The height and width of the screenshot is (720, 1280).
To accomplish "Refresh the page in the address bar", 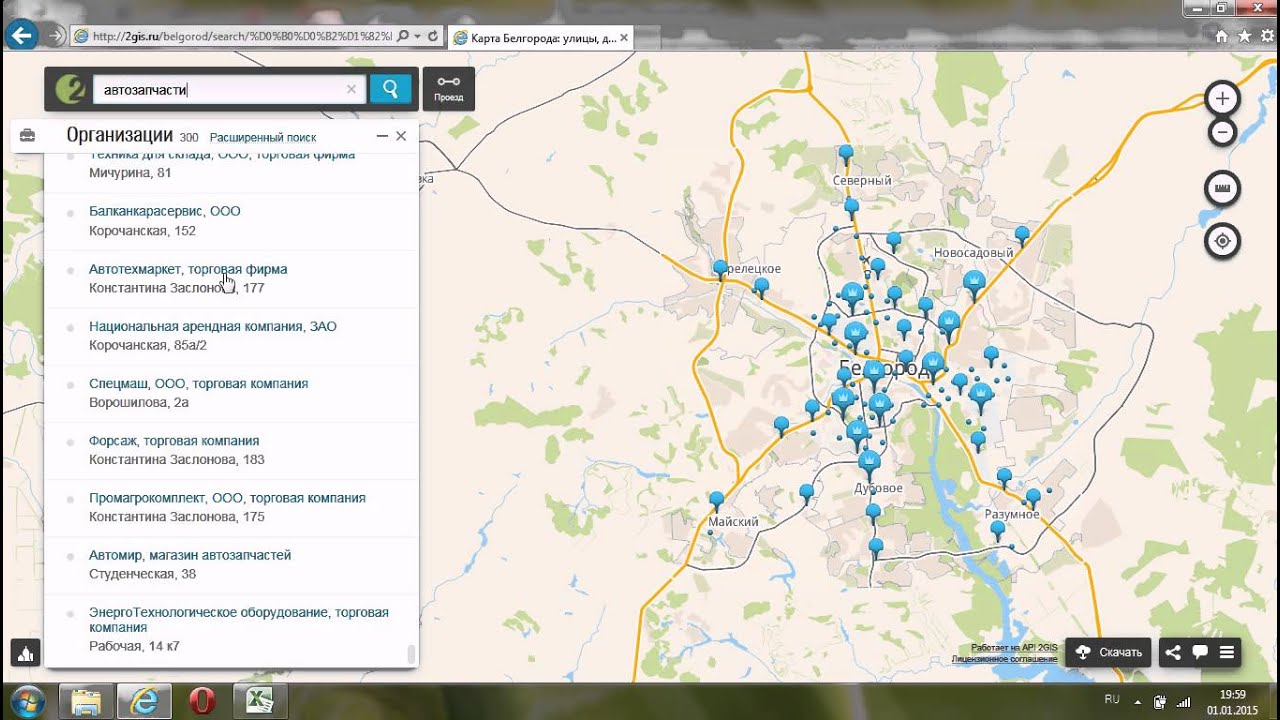I will 432,37.
